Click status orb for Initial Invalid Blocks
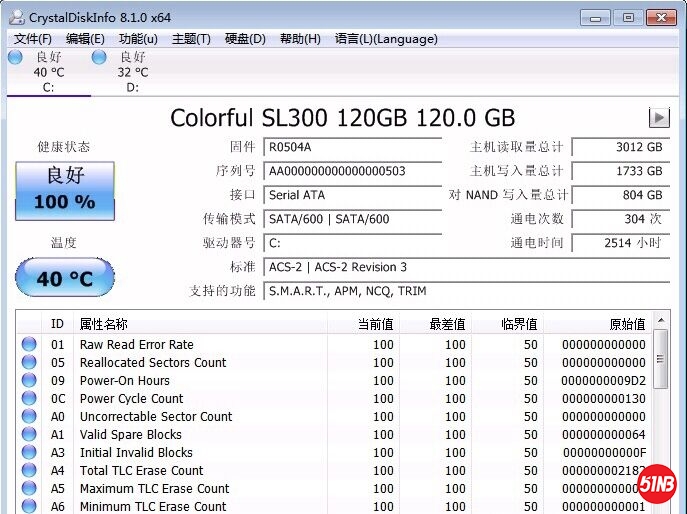Viewport: 687px width, 514px height. click(29, 452)
